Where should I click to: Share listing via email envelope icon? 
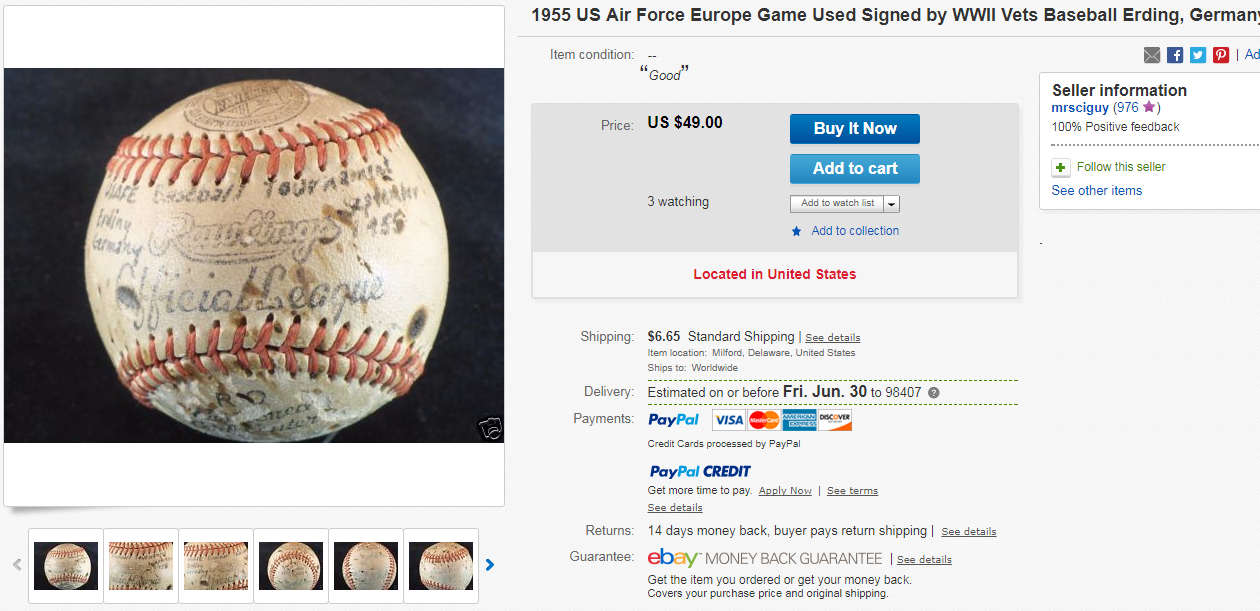(1152, 55)
